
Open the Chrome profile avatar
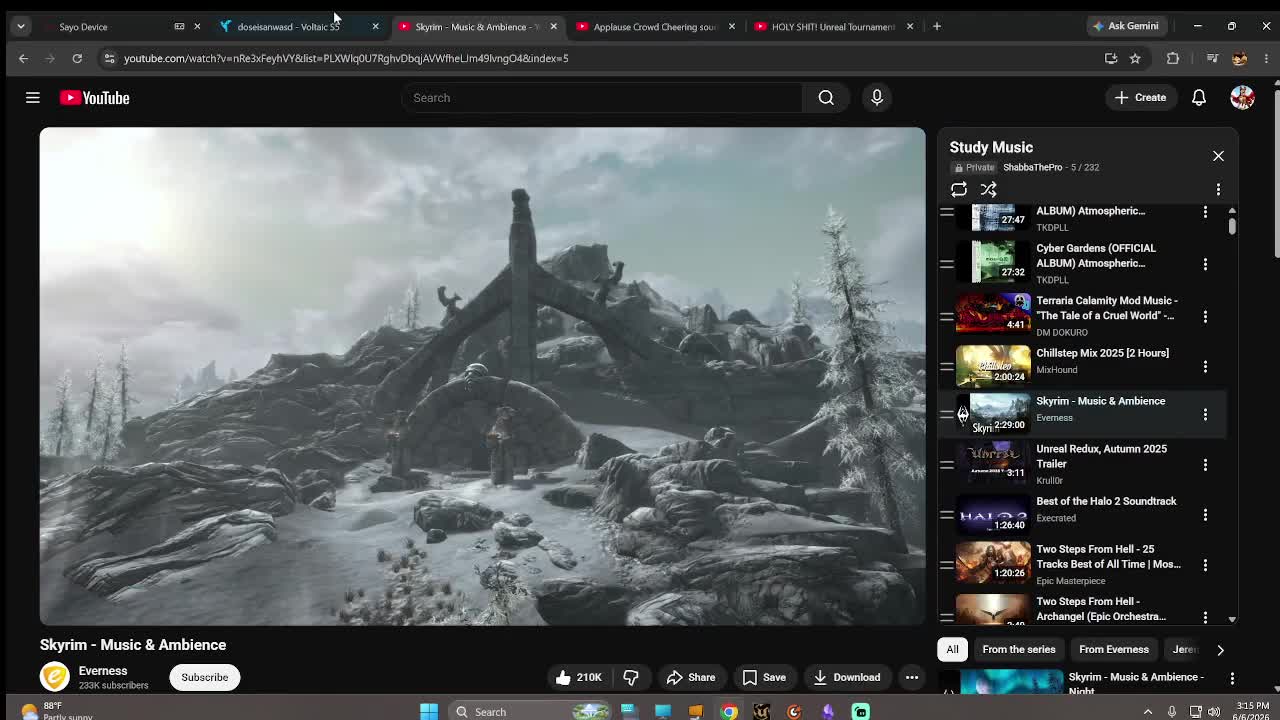(x=1240, y=58)
